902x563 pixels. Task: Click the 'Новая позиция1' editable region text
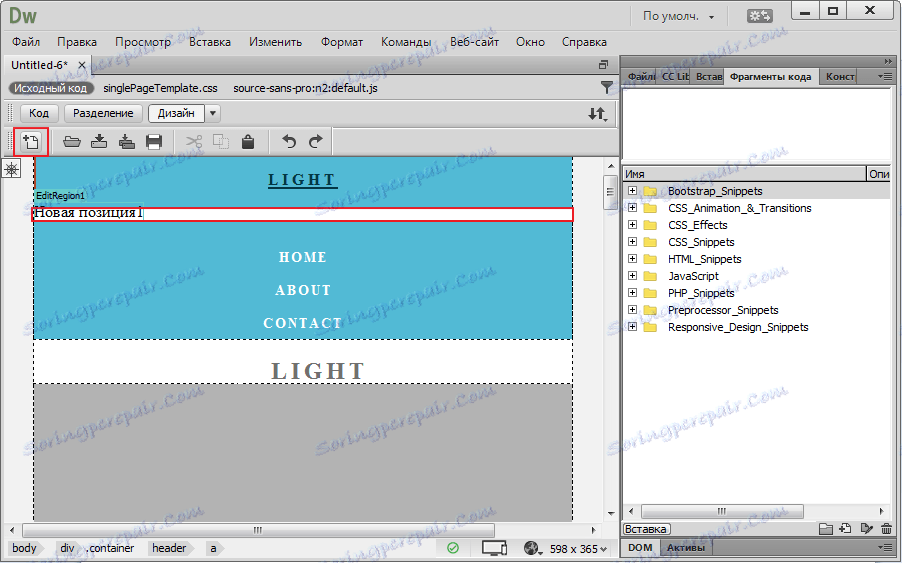[x=87, y=213]
